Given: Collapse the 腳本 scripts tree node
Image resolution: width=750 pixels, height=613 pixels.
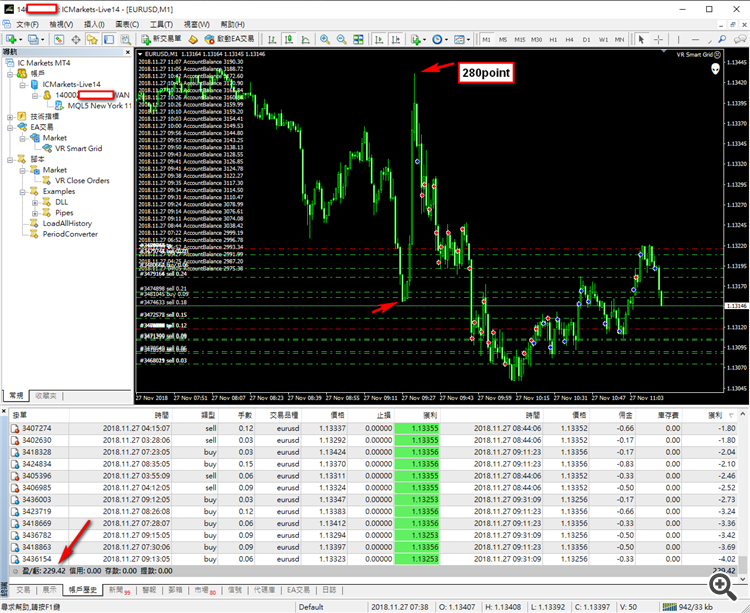Looking at the screenshot, I should (10, 159).
